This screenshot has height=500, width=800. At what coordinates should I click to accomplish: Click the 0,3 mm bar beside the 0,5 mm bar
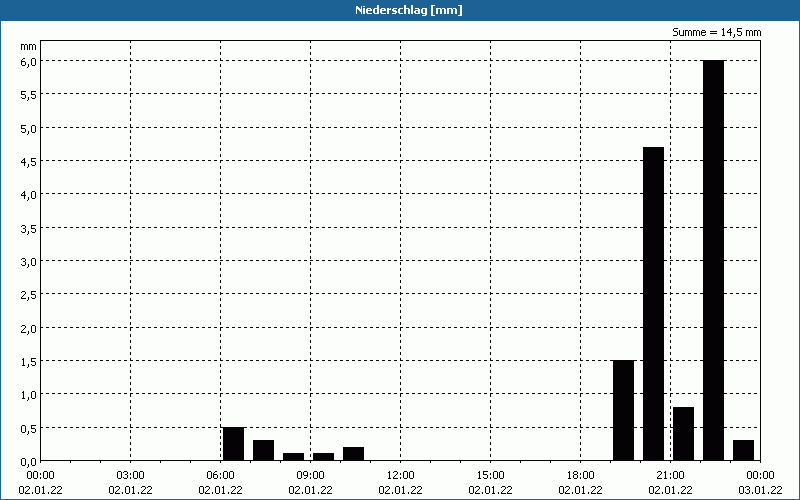coord(263,451)
